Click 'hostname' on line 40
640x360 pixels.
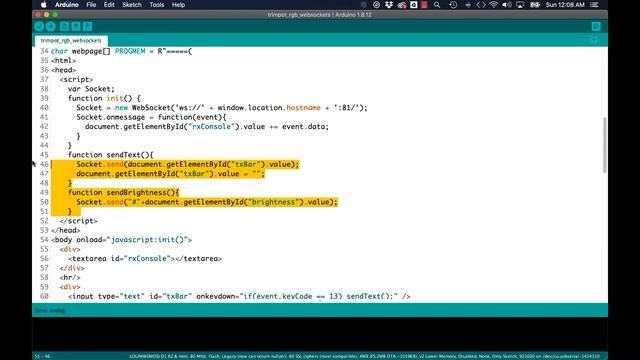(303, 108)
